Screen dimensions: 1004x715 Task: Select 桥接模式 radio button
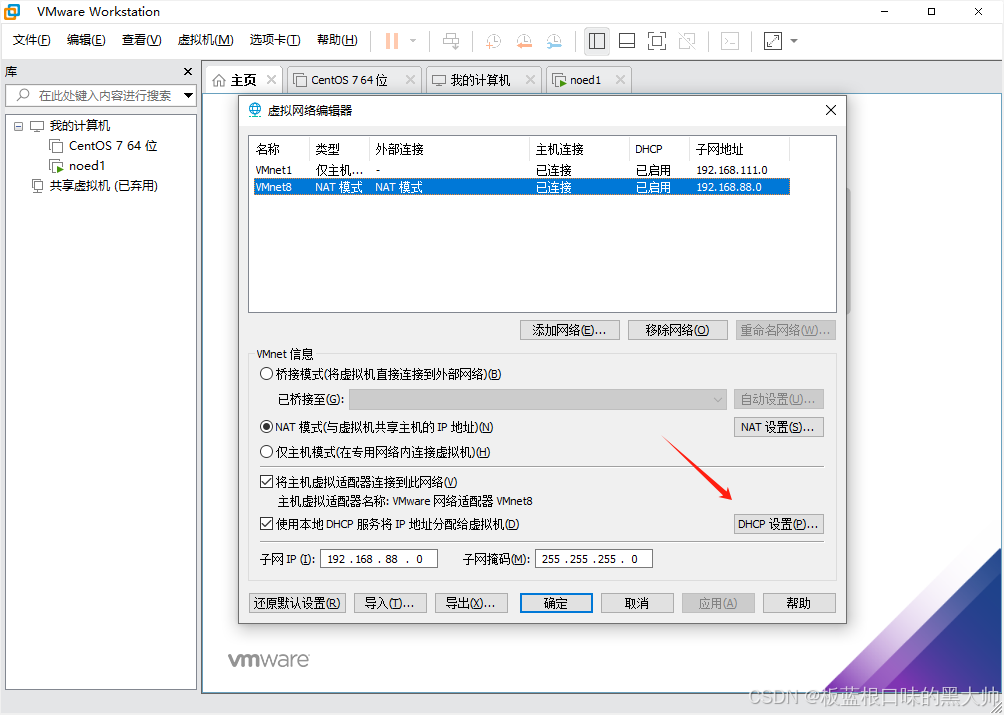(266, 374)
